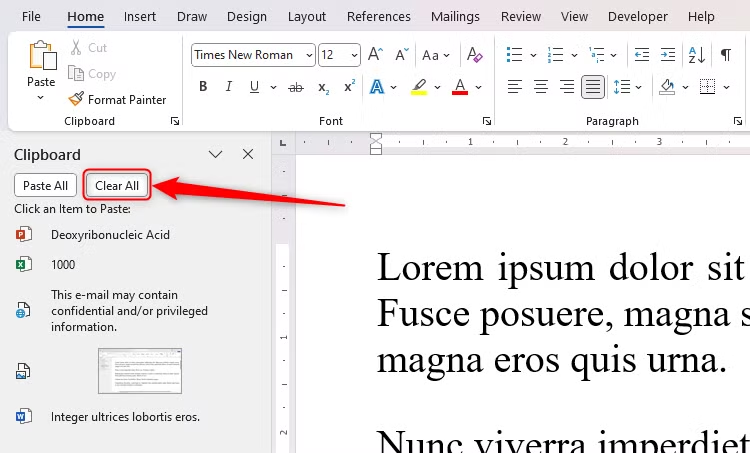Click the web page icon beside e-mail text

(x=23, y=310)
